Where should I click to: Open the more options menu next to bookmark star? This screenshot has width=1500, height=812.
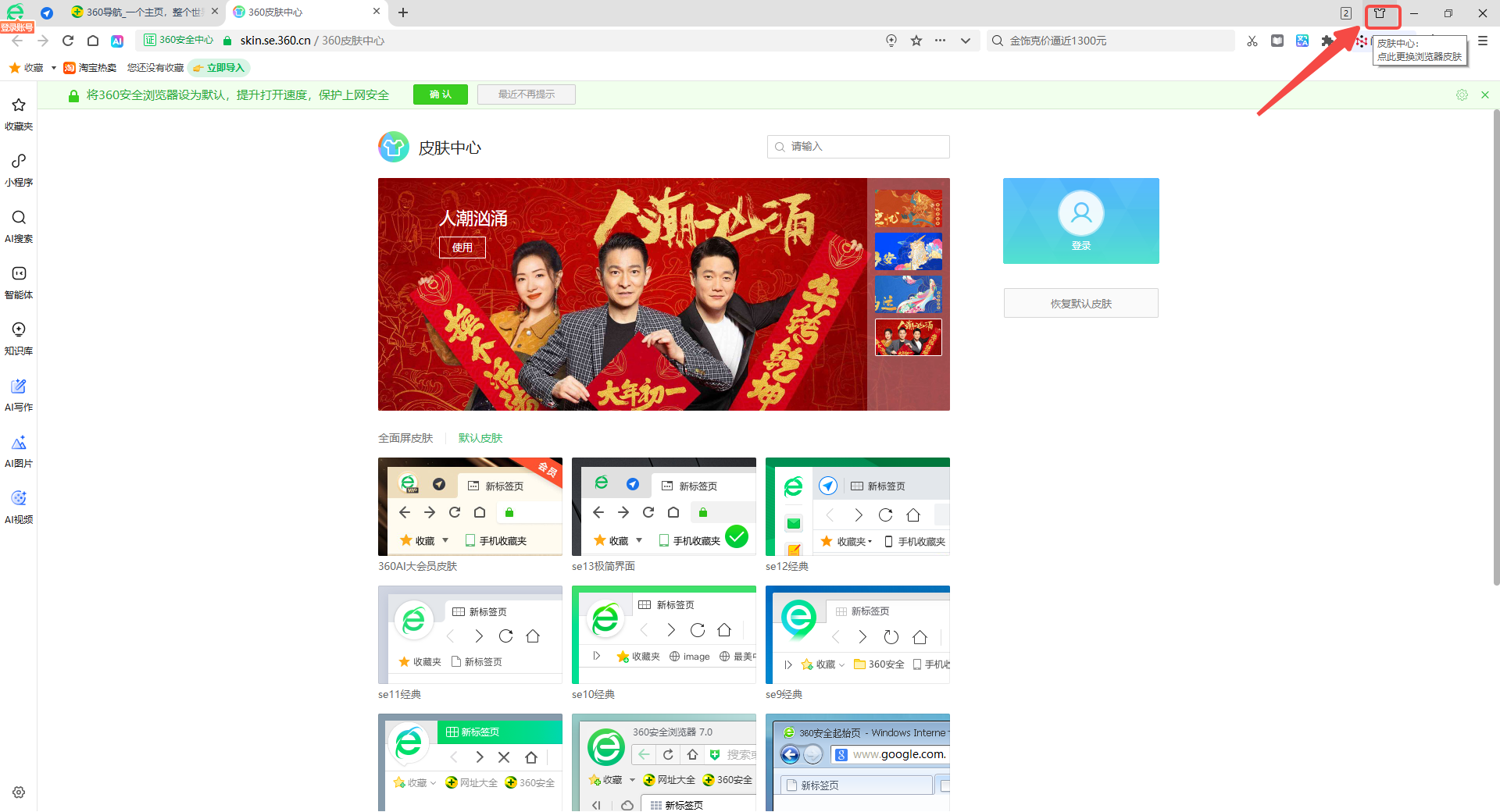coord(941,40)
